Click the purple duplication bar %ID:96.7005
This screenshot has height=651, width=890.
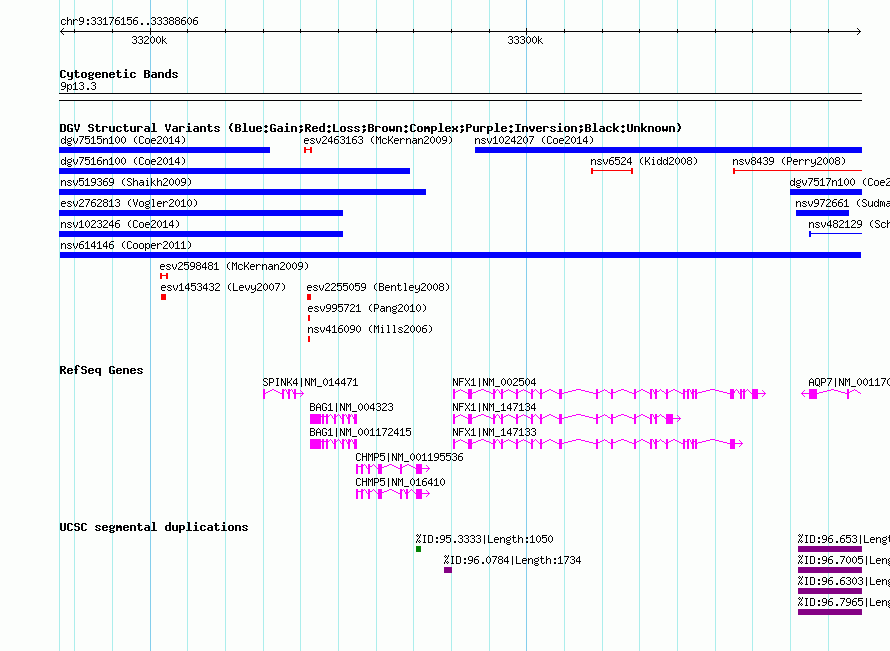pyautogui.click(x=830, y=570)
